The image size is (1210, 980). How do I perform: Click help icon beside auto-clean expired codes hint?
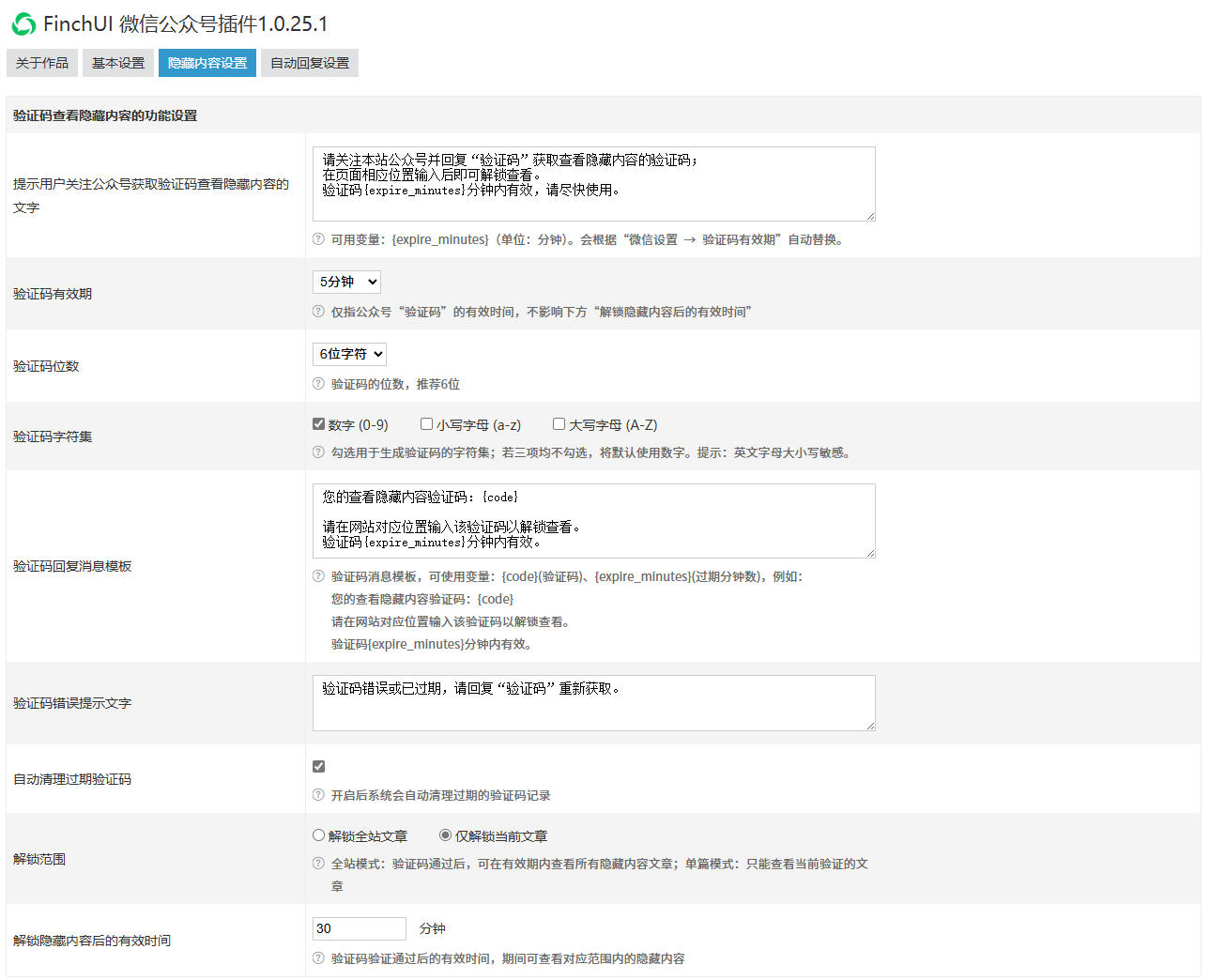point(318,795)
